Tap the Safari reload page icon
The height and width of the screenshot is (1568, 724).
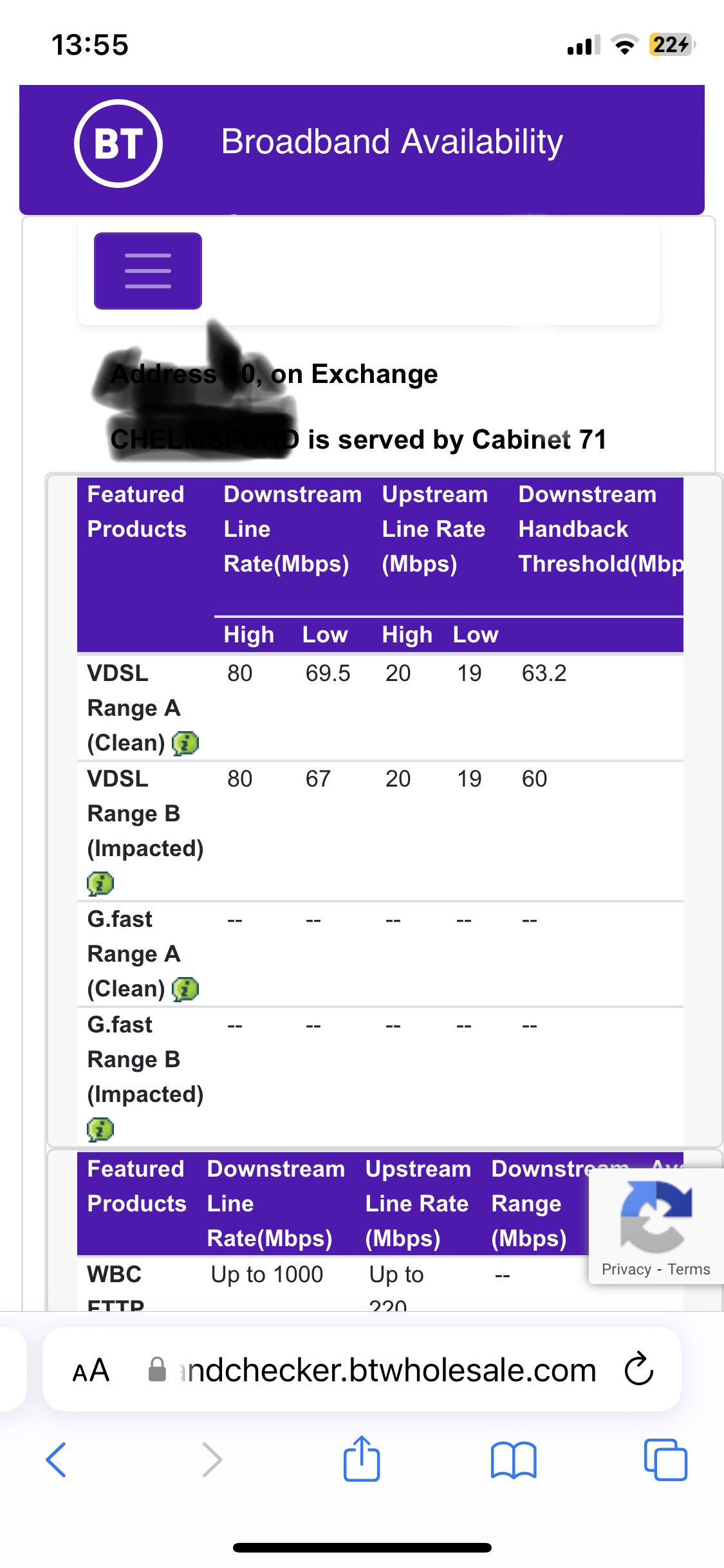coord(638,1369)
